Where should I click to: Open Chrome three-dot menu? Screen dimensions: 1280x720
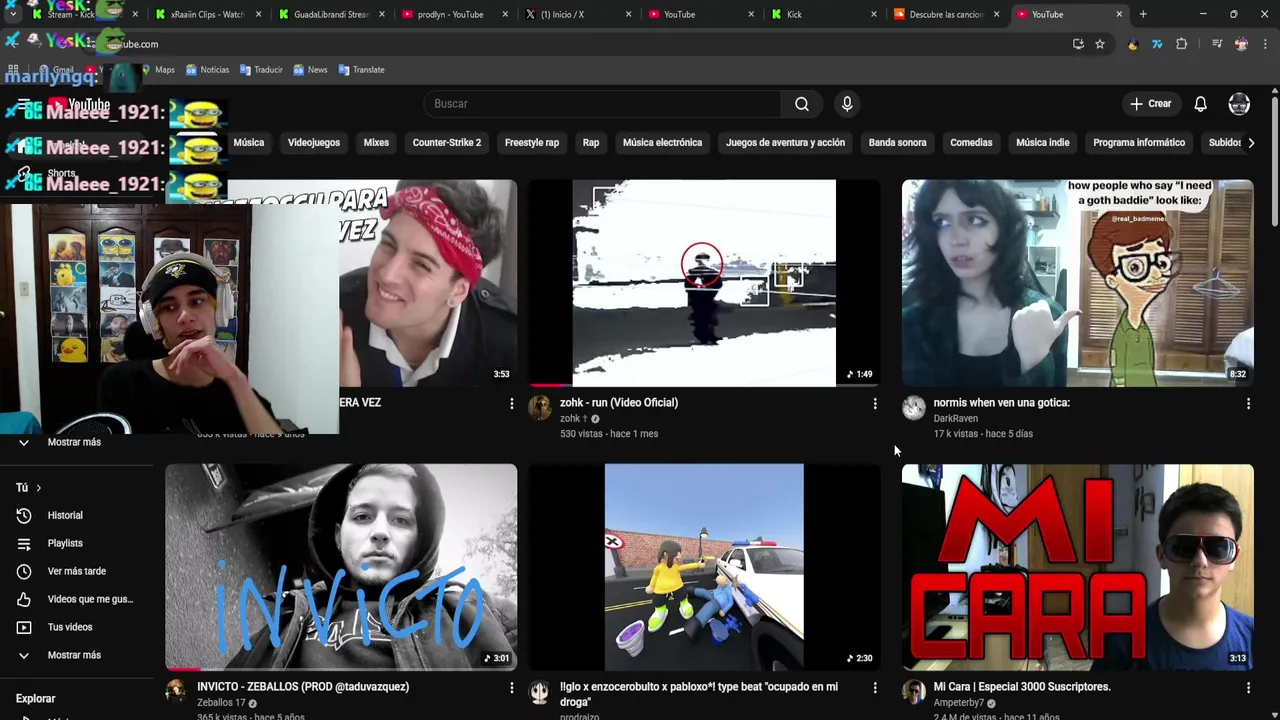pyautogui.click(x=1266, y=44)
